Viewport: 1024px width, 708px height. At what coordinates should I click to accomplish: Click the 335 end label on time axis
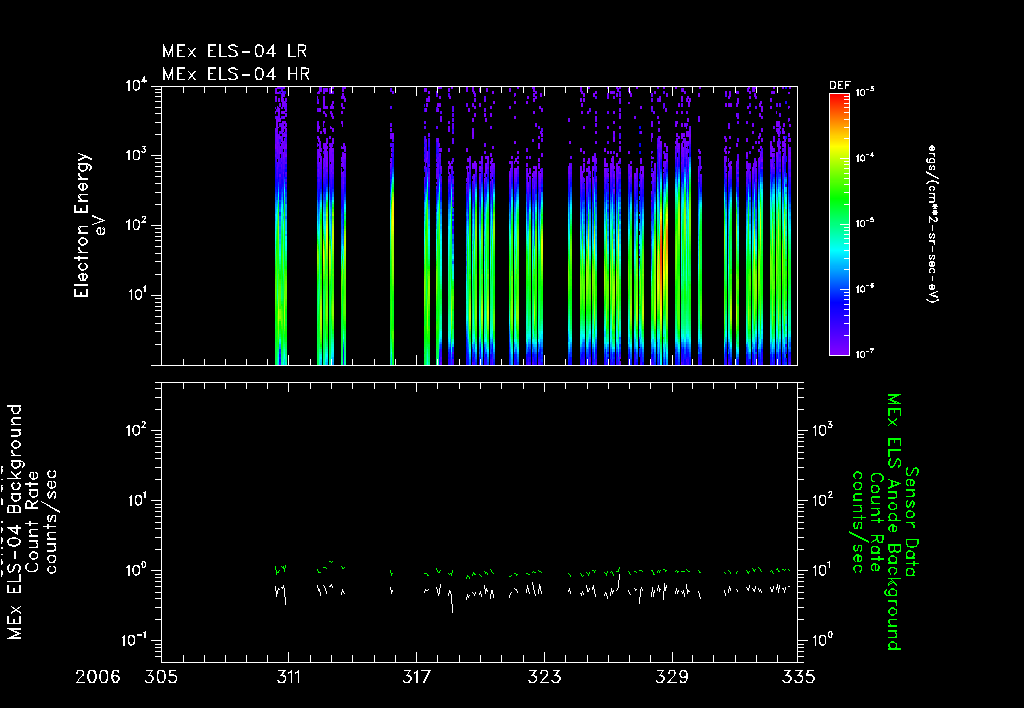(798, 677)
